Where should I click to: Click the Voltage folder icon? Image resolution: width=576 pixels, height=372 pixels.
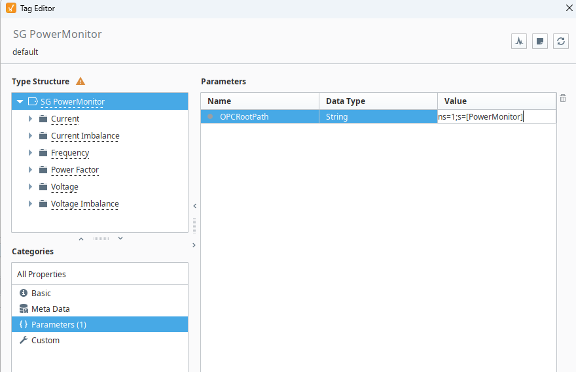click(x=43, y=187)
